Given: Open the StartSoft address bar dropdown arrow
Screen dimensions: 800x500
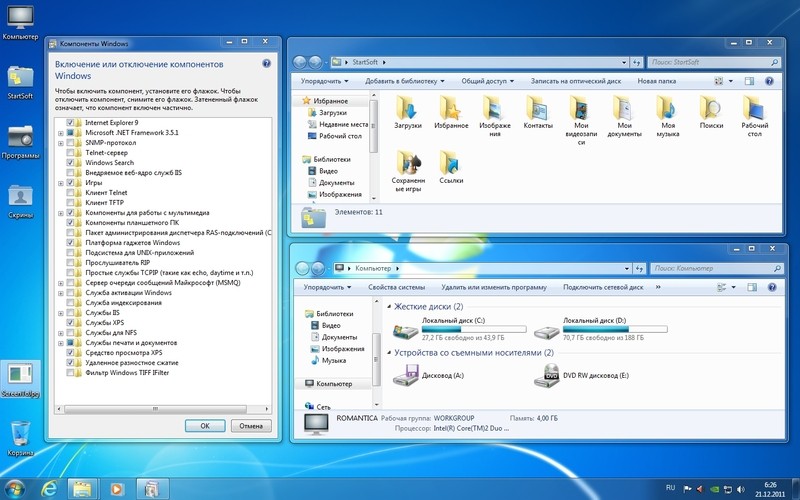Looking at the screenshot, I should pyautogui.click(x=624, y=63).
